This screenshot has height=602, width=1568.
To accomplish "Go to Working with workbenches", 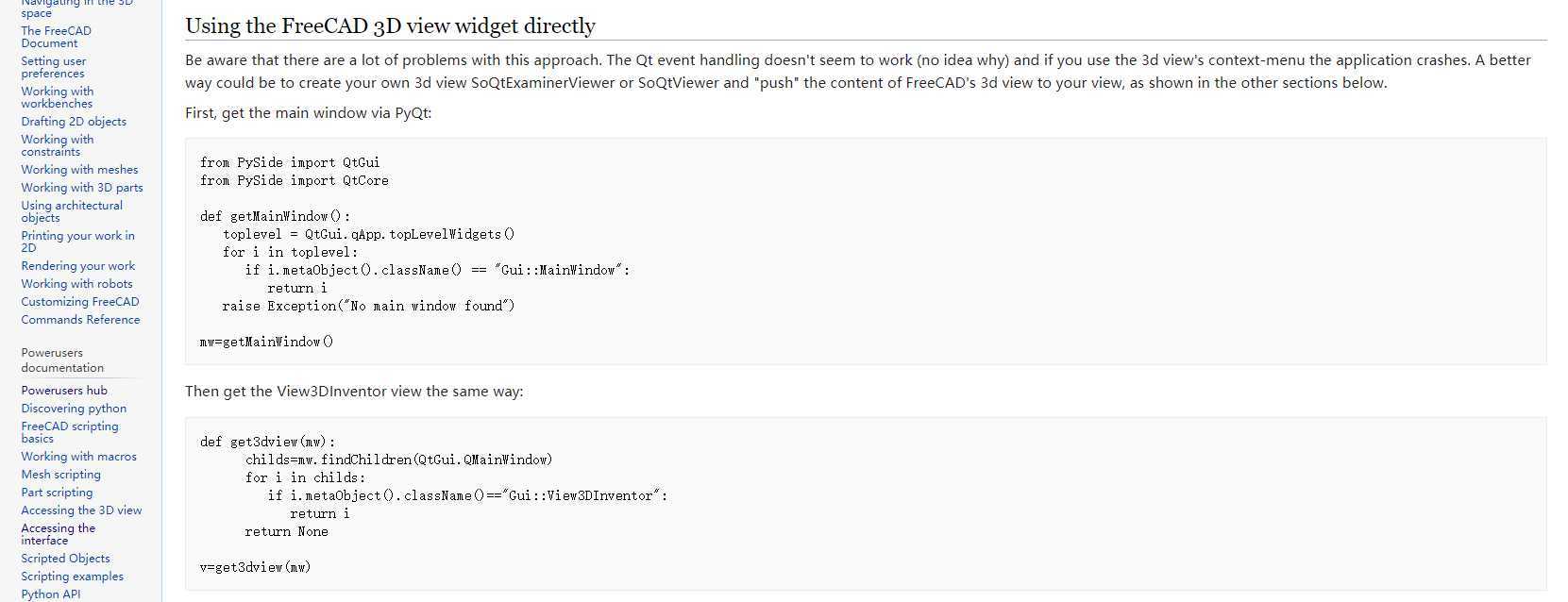I will 57,97.
